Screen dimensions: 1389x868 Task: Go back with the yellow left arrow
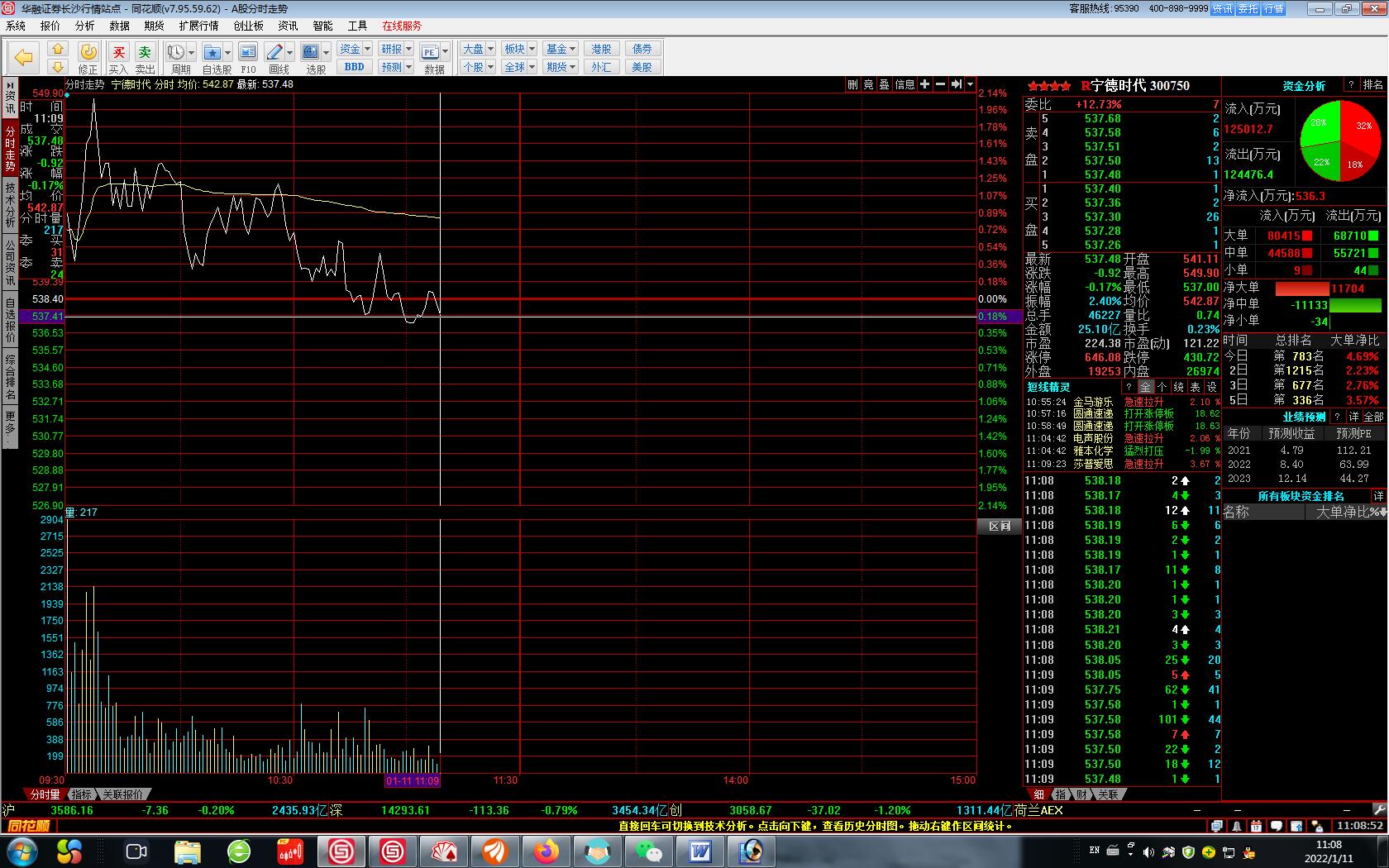pos(23,57)
